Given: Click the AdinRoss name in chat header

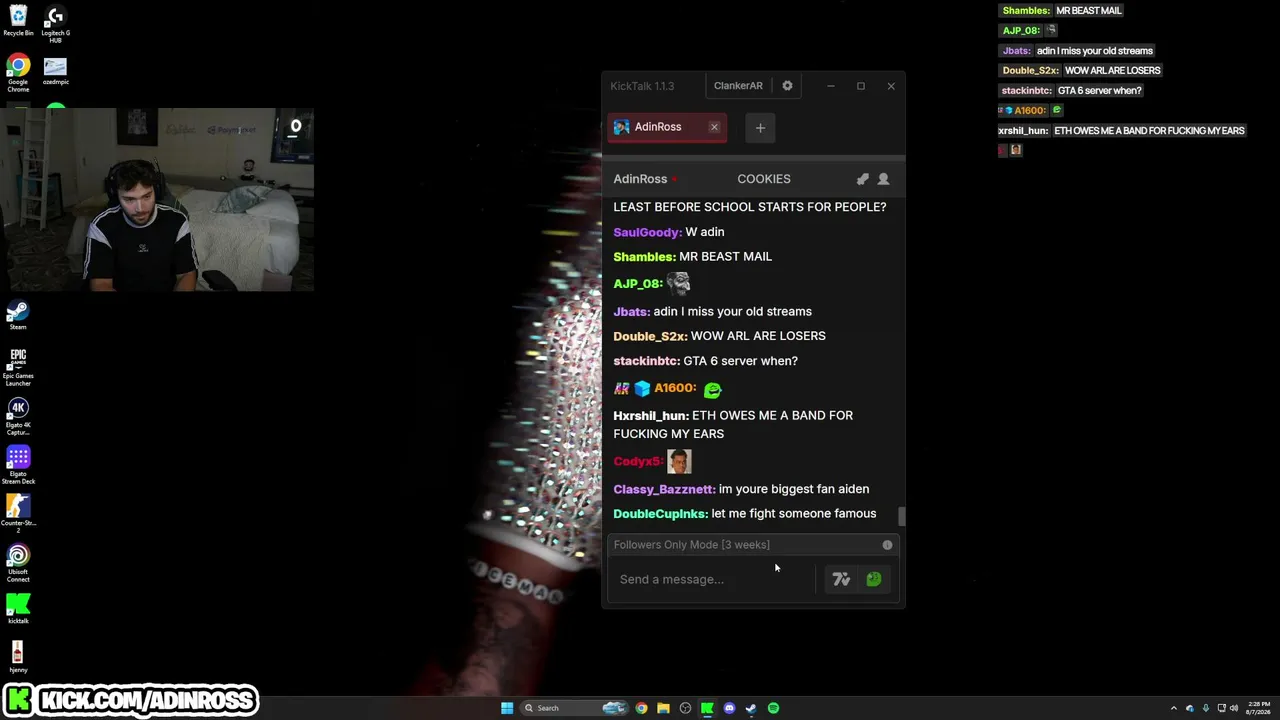Looking at the screenshot, I should [640, 179].
